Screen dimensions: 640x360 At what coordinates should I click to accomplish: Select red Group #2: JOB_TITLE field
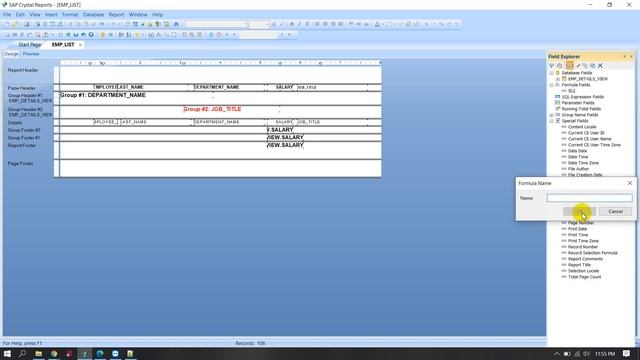tap(212, 109)
